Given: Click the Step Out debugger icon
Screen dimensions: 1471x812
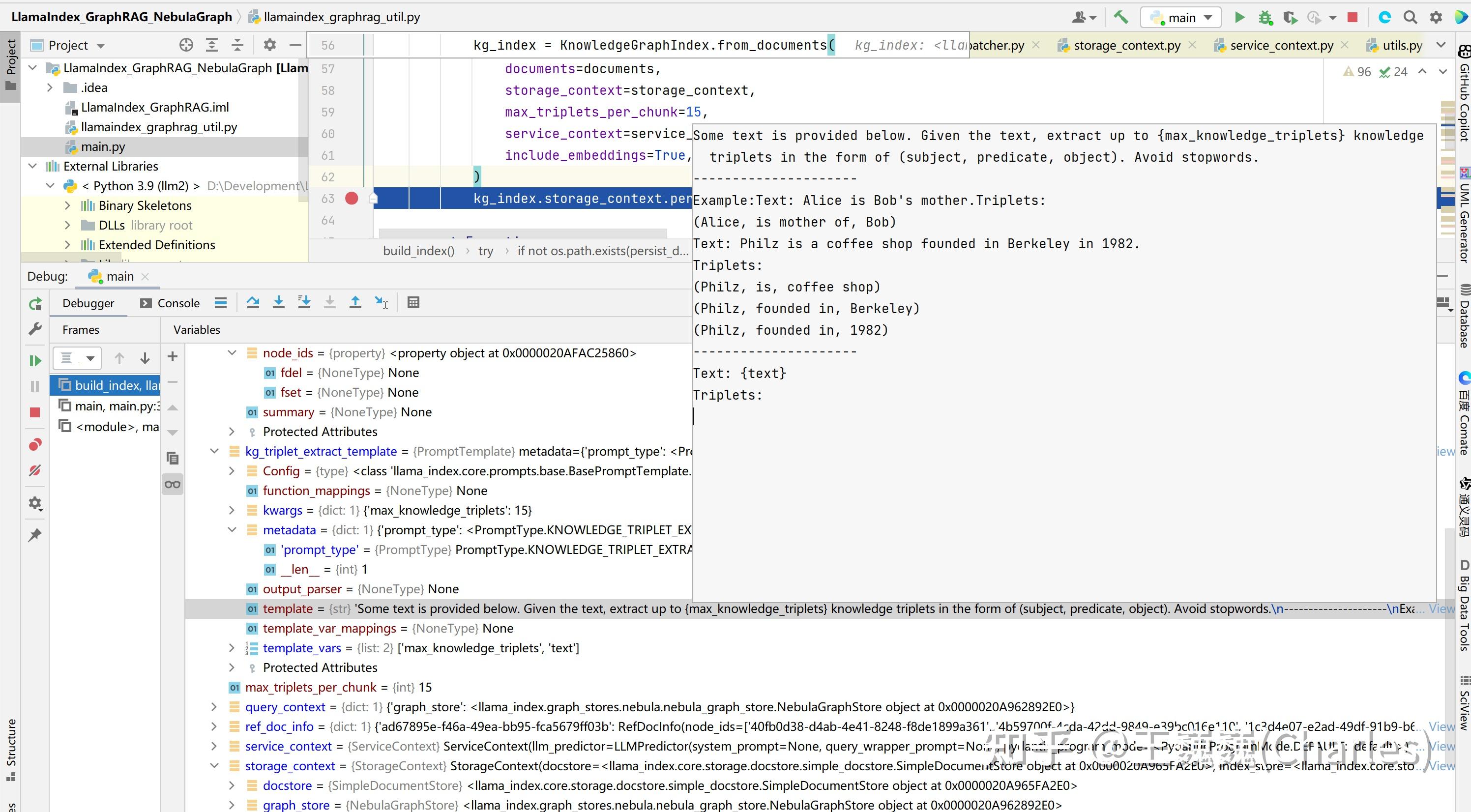Looking at the screenshot, I should tap(355, 303).
